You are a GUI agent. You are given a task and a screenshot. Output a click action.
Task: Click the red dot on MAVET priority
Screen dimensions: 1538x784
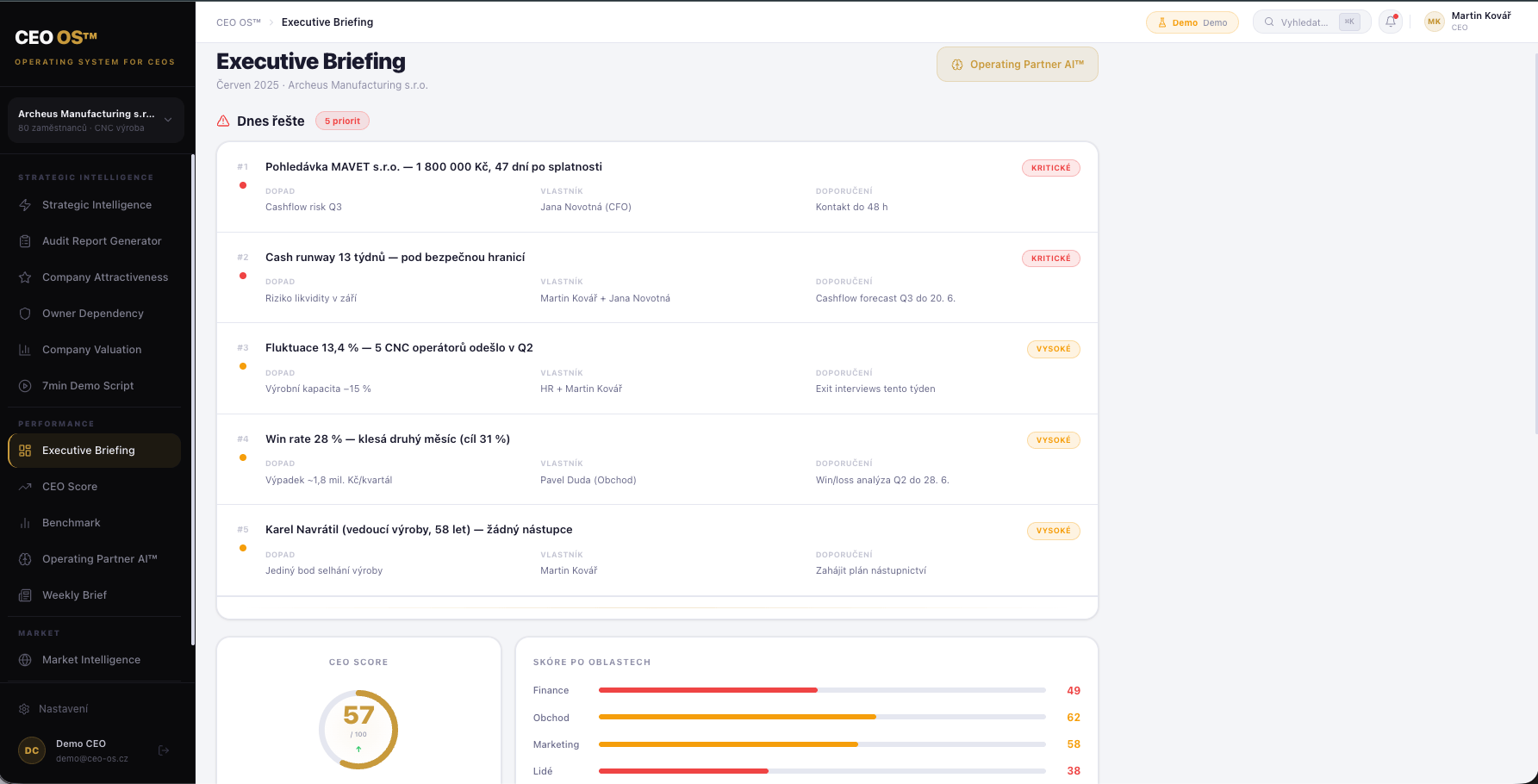coord(243,185)
